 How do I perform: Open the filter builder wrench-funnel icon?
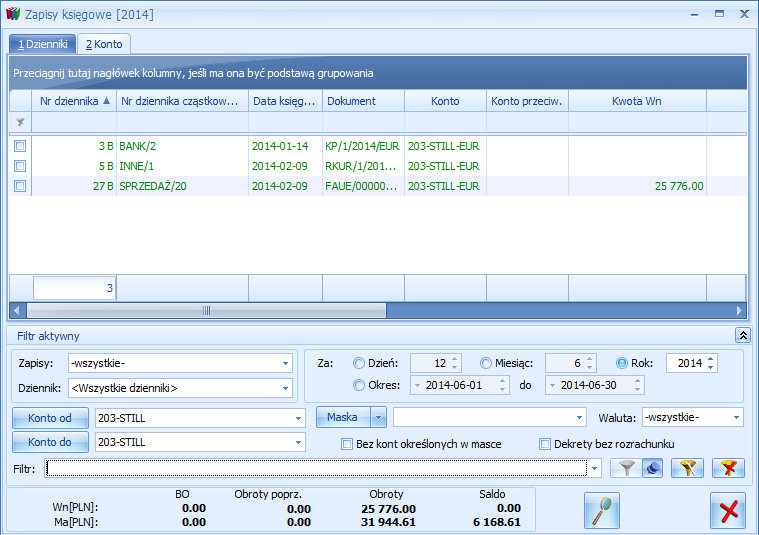[687, 468]
